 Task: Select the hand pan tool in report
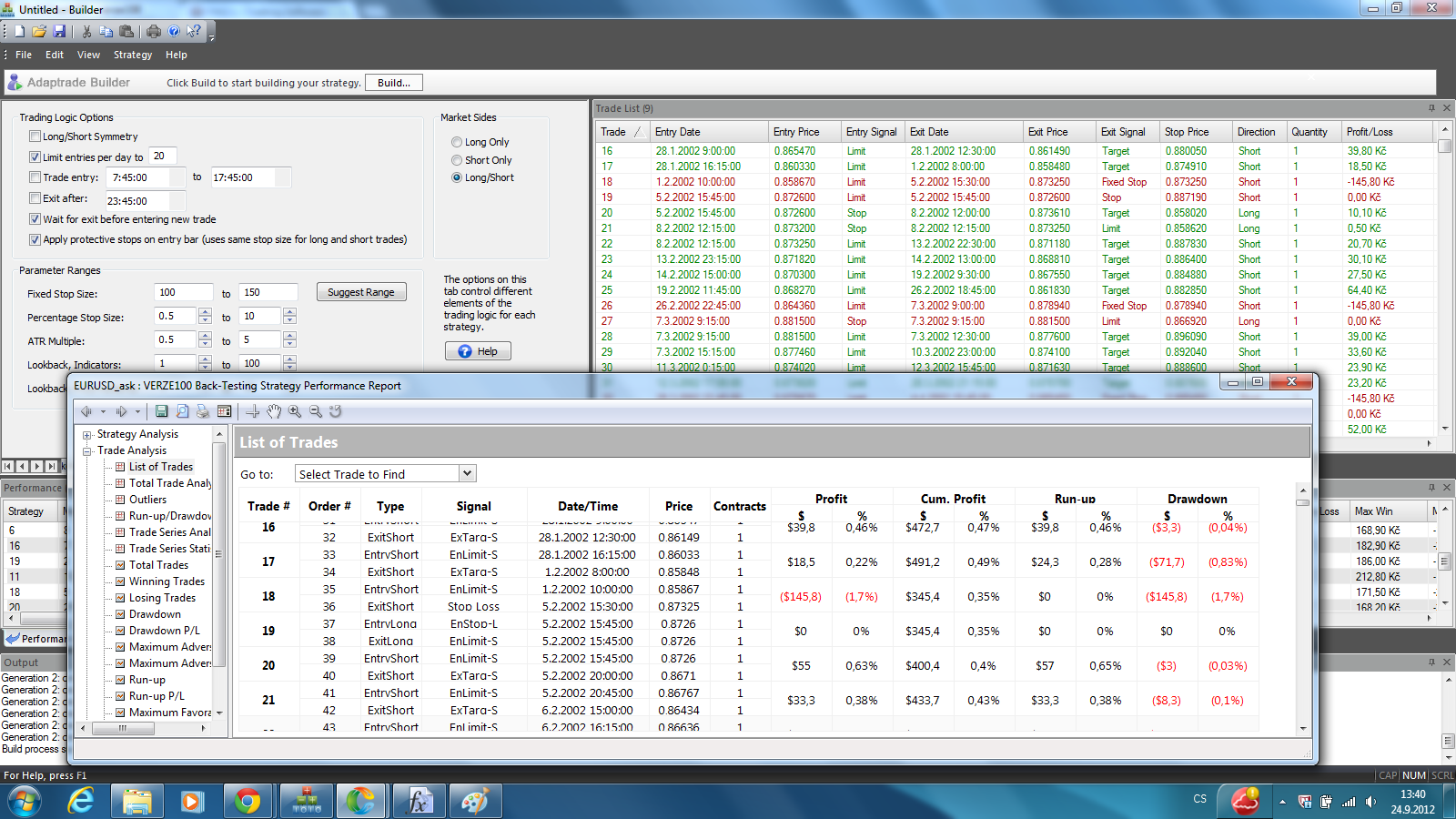pyautogui.click(x=274, y=411)
